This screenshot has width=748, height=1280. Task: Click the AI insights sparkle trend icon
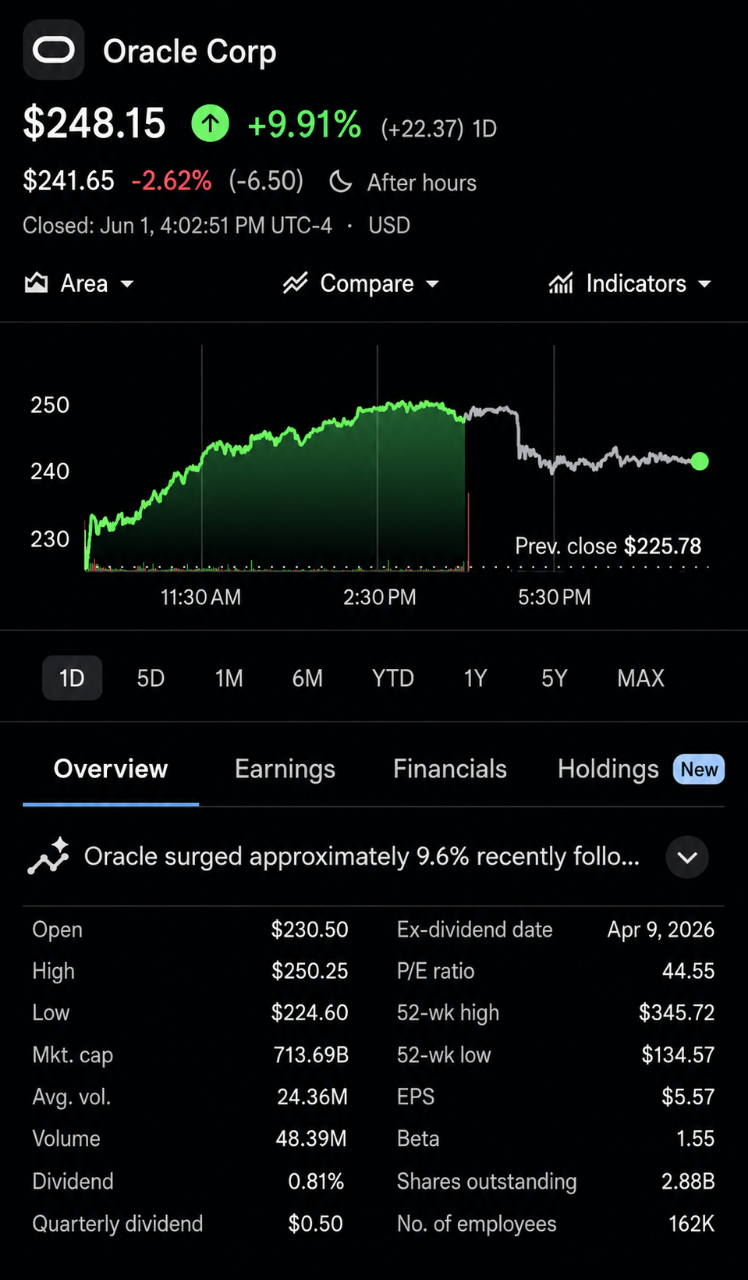click(x=48, y=857)
